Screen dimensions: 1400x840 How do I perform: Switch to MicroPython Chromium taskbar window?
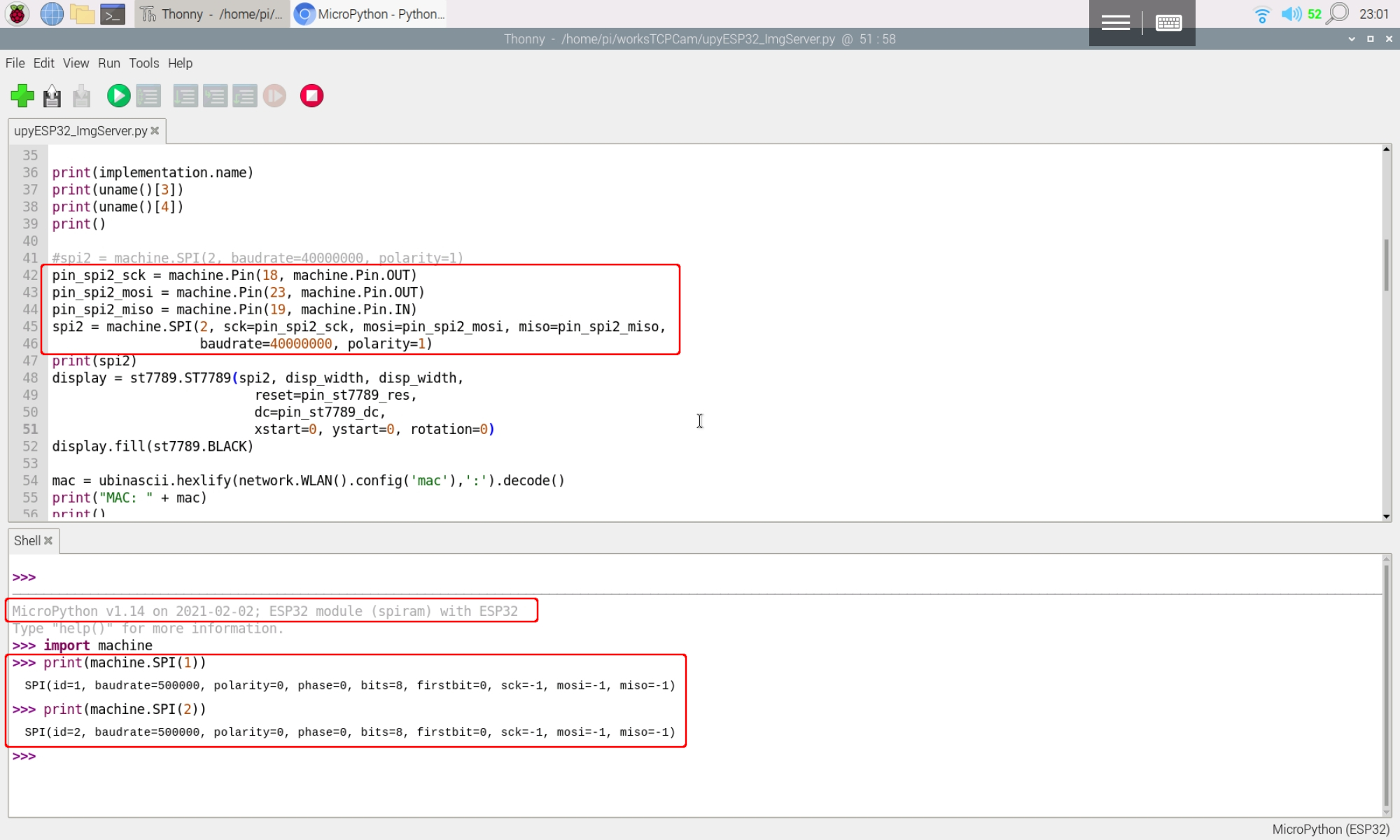pyautogui.click(x=370, y=14)
